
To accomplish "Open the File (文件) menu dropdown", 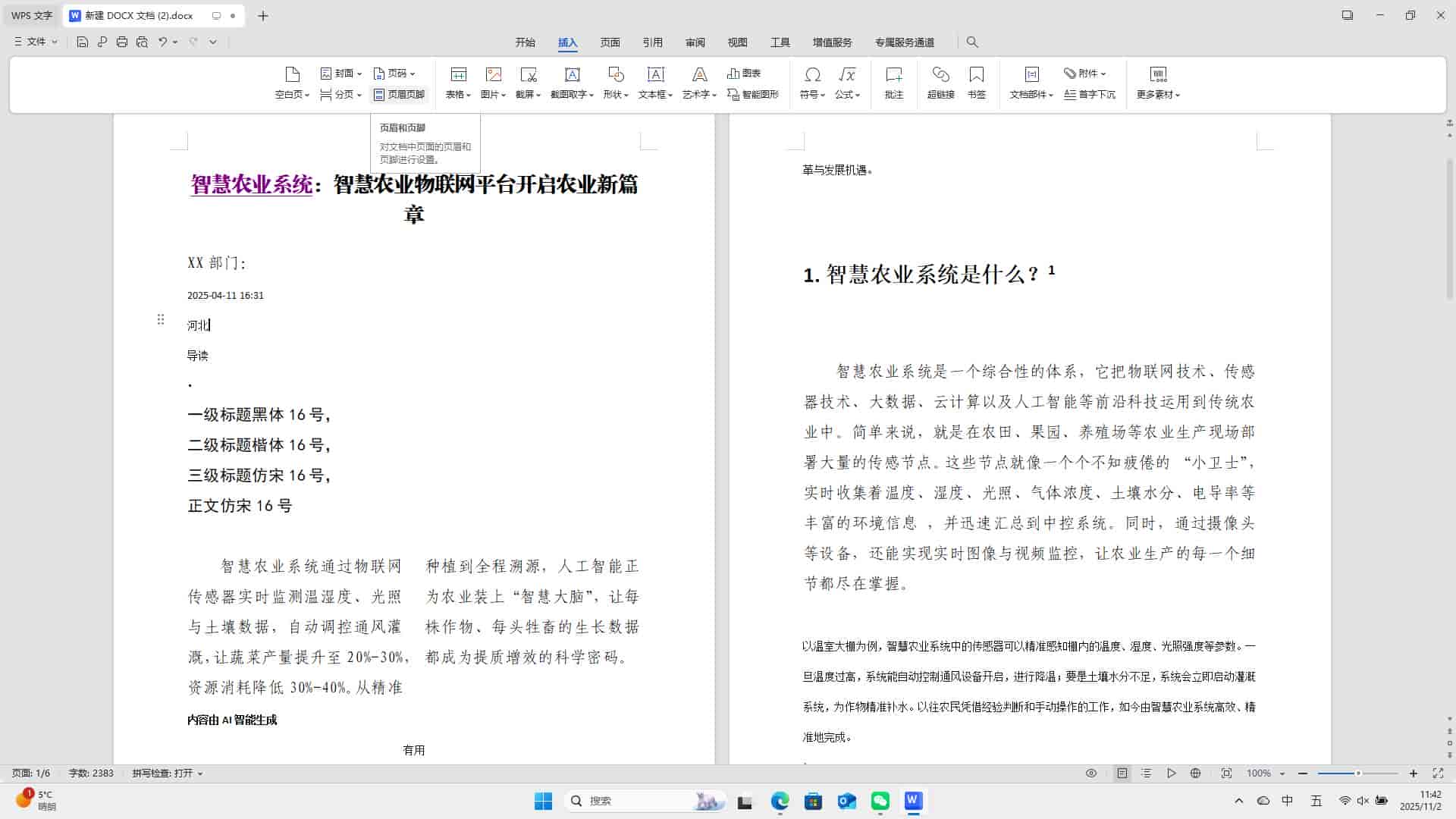I will pyautogui.click(x=36, y=42).
